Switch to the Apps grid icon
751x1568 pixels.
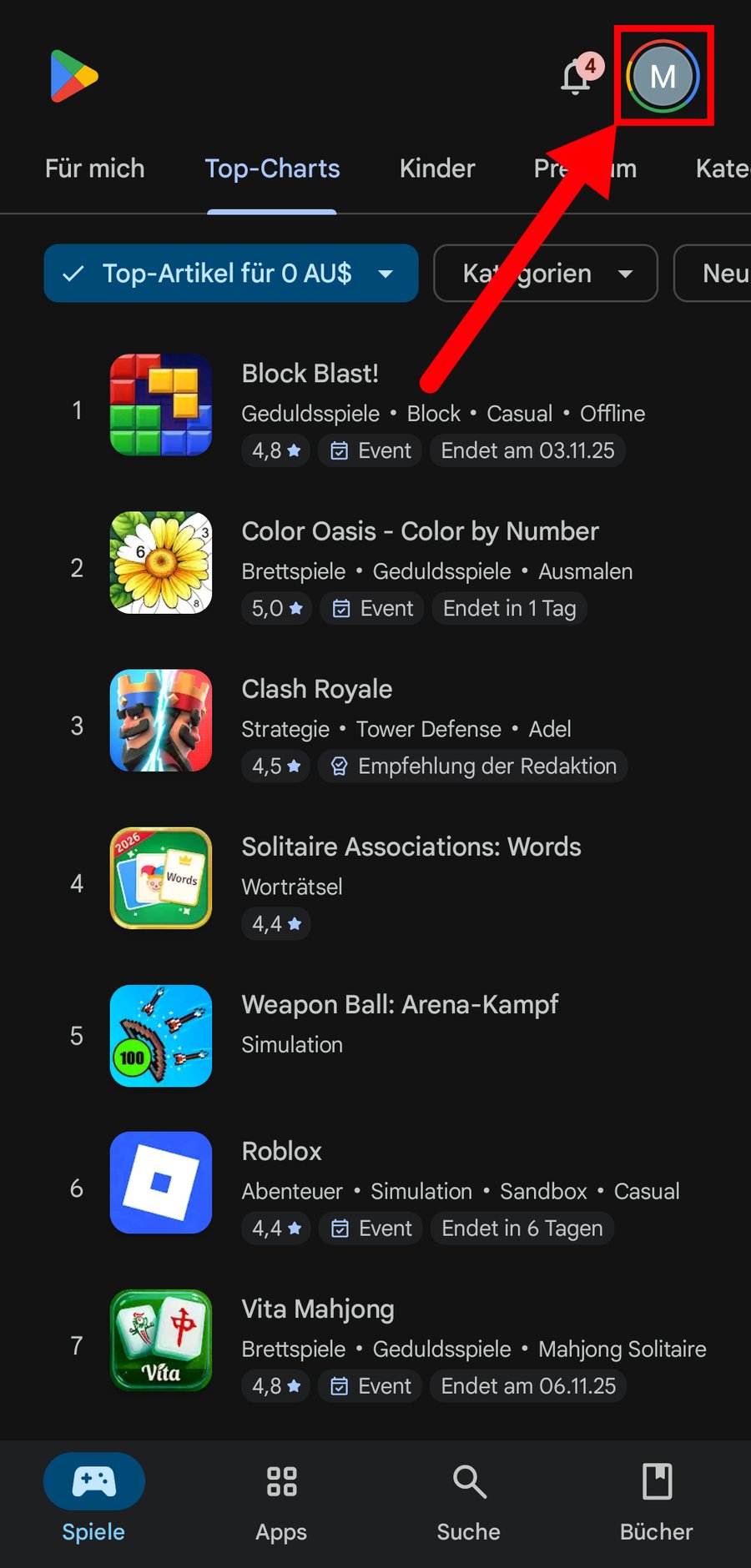pos(281,1482)
